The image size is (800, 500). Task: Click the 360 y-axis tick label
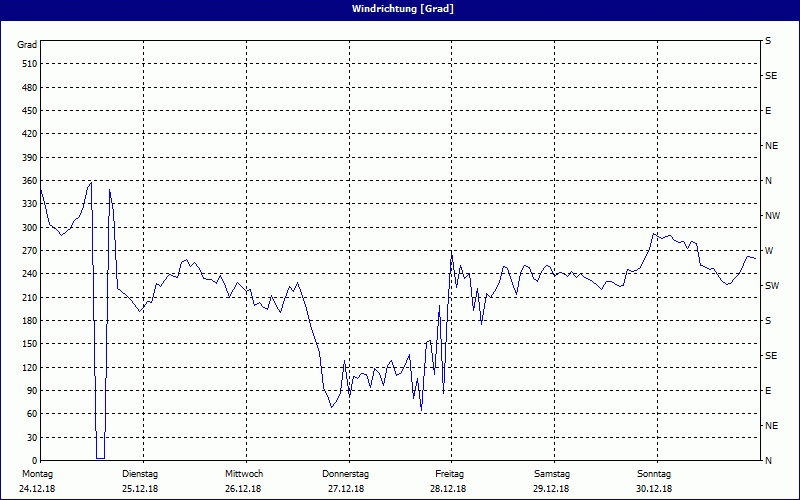pos(29,181)
